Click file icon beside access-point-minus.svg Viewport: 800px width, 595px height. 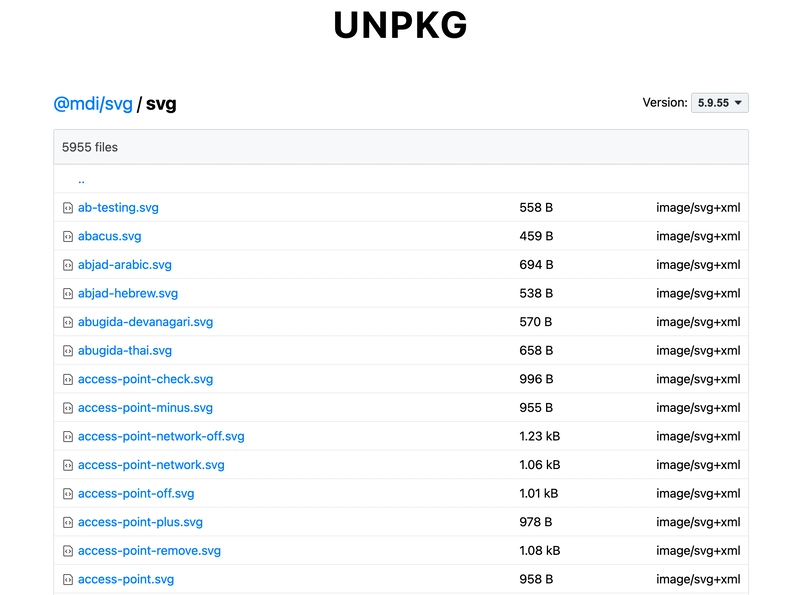[68, 408]
